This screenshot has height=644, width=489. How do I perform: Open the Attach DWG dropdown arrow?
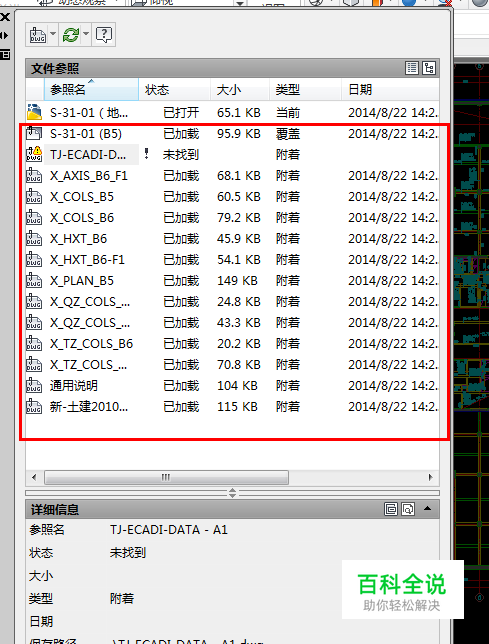click(x=53, y=35)
